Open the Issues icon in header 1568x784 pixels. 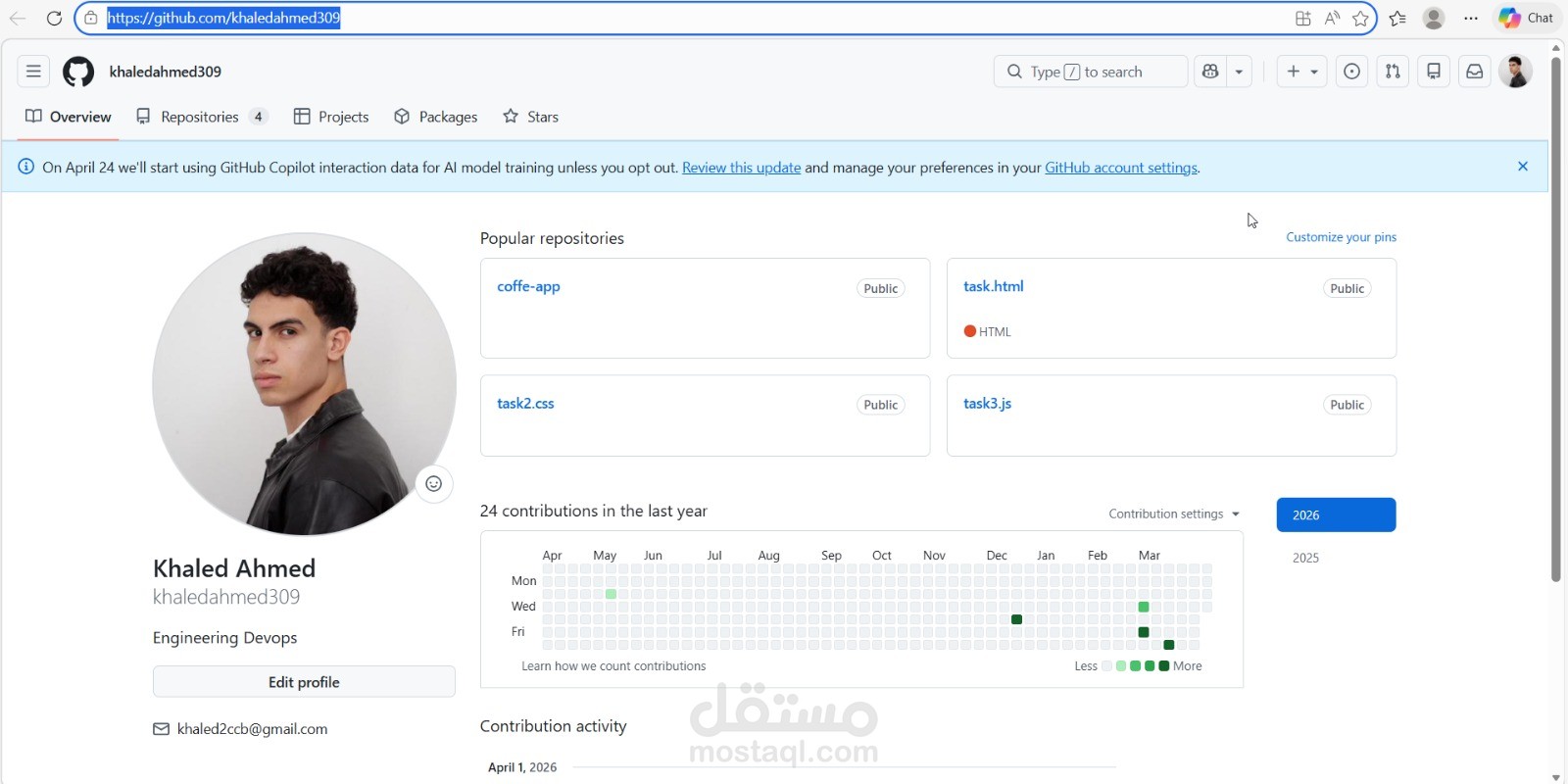pos(1351,72)
